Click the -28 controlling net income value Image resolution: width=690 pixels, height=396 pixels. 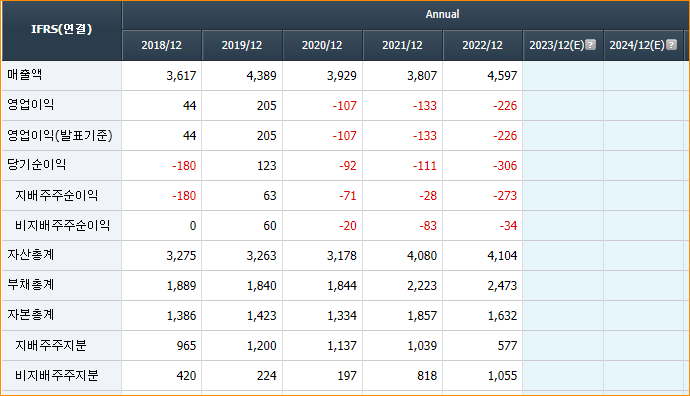(x=428, y=196)
